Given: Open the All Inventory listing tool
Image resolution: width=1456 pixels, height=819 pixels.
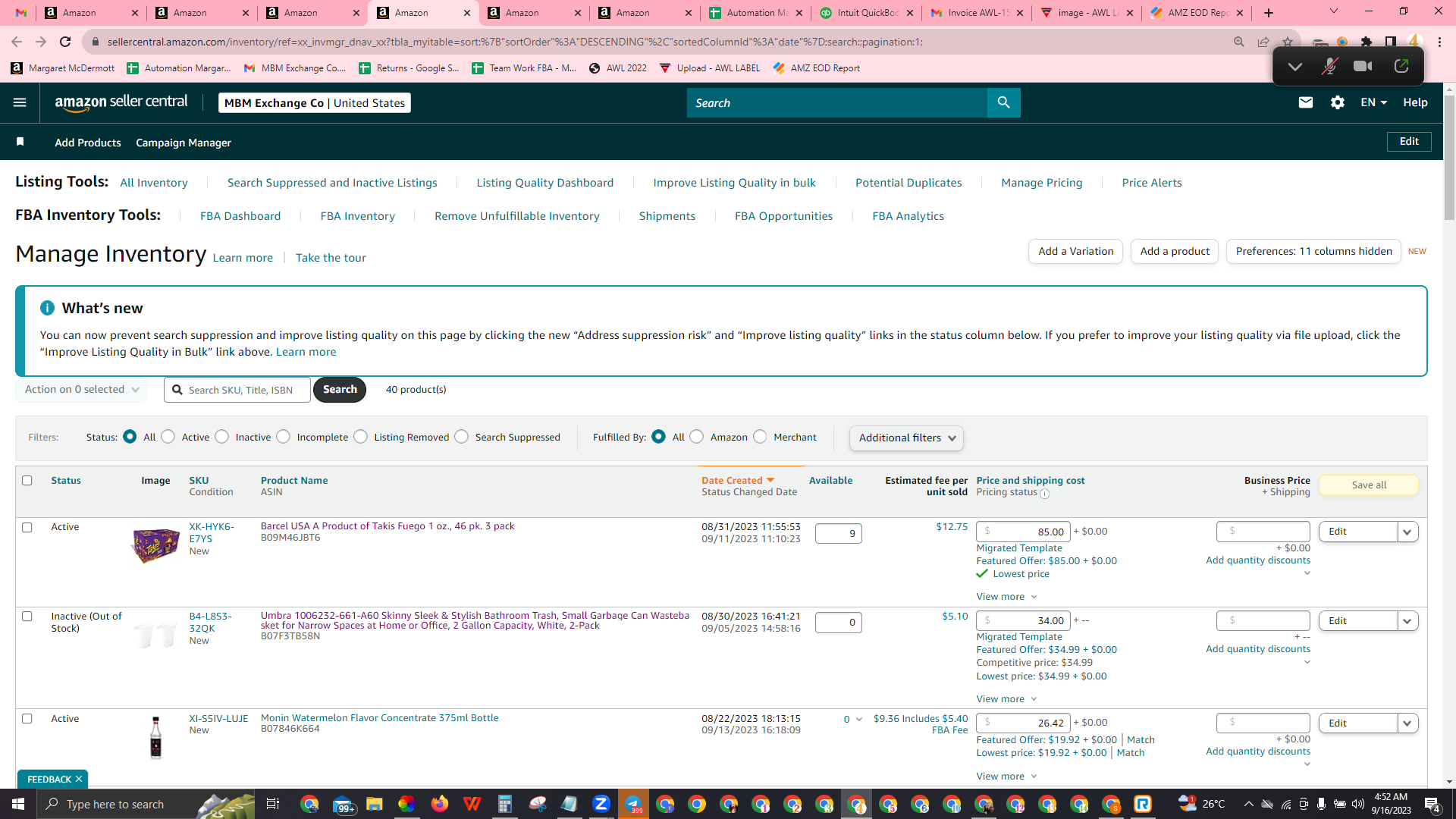Looking at the screenshot, I should point(154,183).
